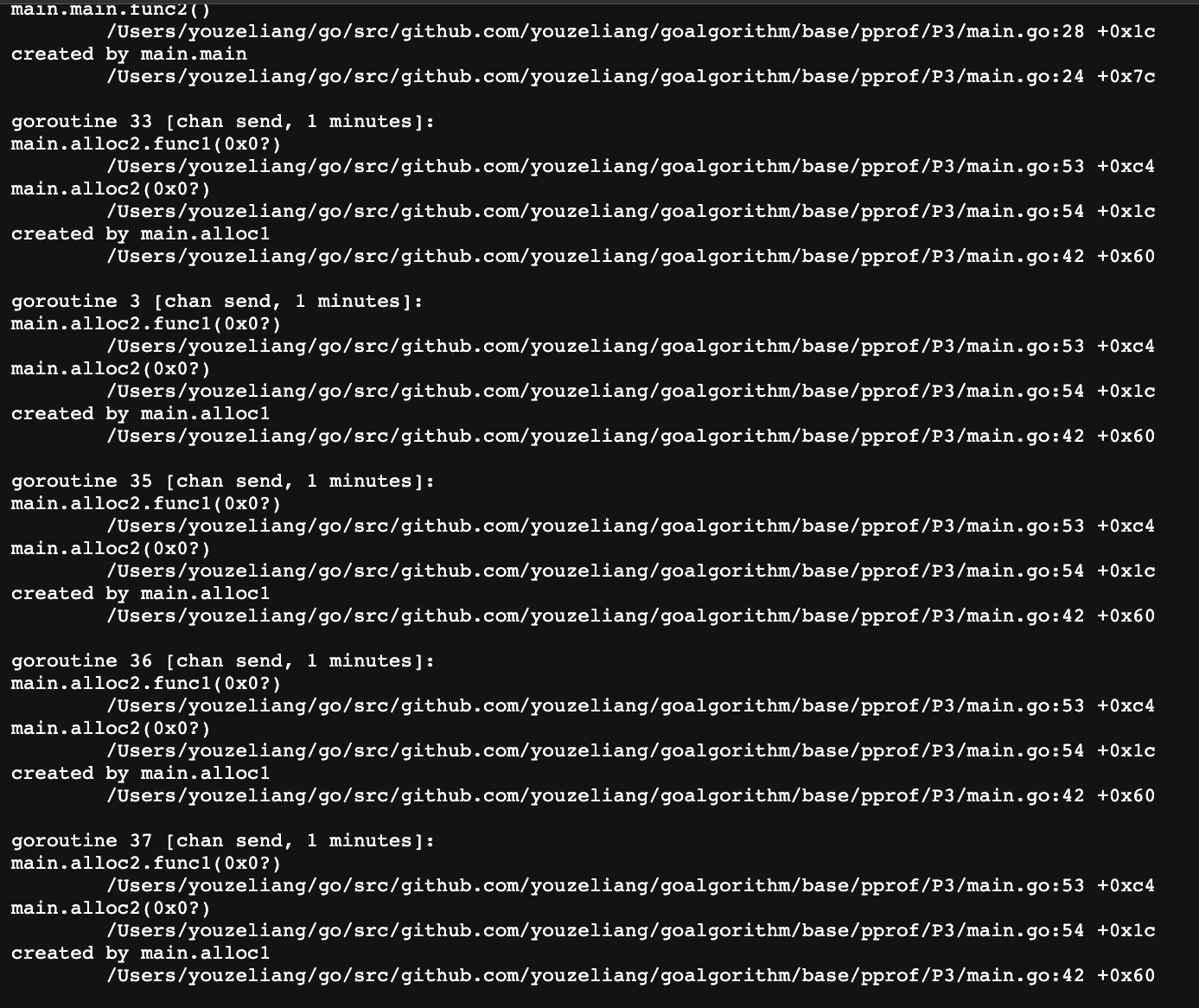Click 'main.alloc2.func1(0x0?)' under goroutine 35
The height and width of the screenshot is (1008, 1199).
[x=146, y=504]
